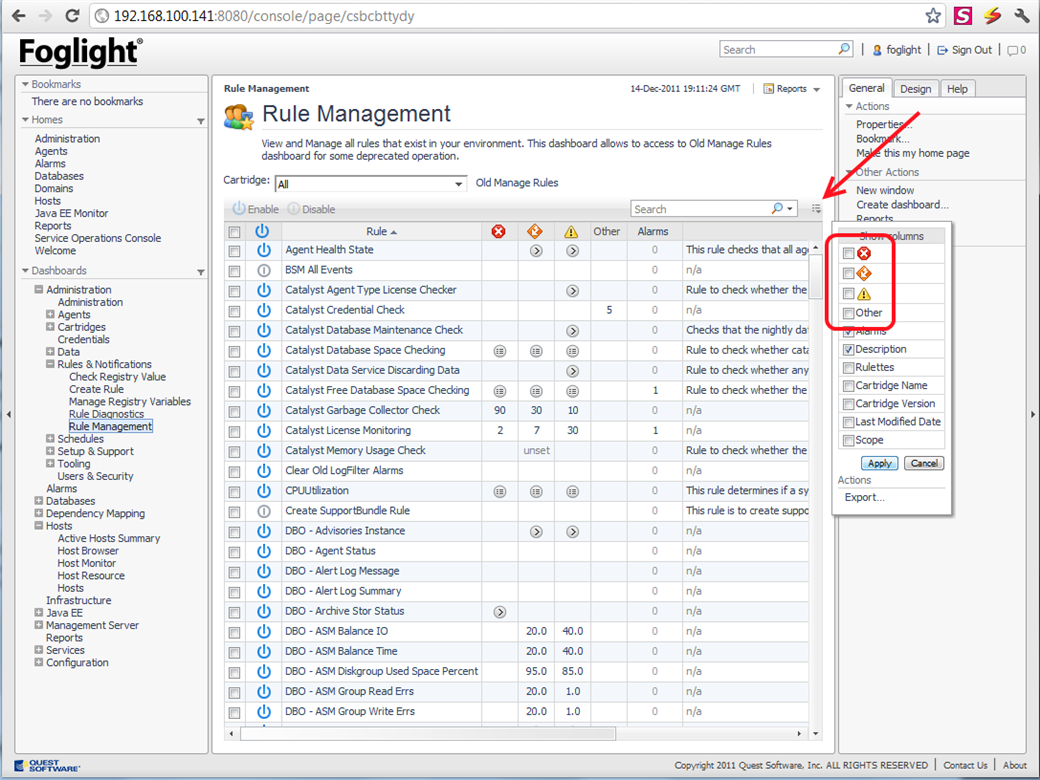Open the Old Manage Rules link
The width and height of the screenshot is (1040, 780).
[517, 183]
